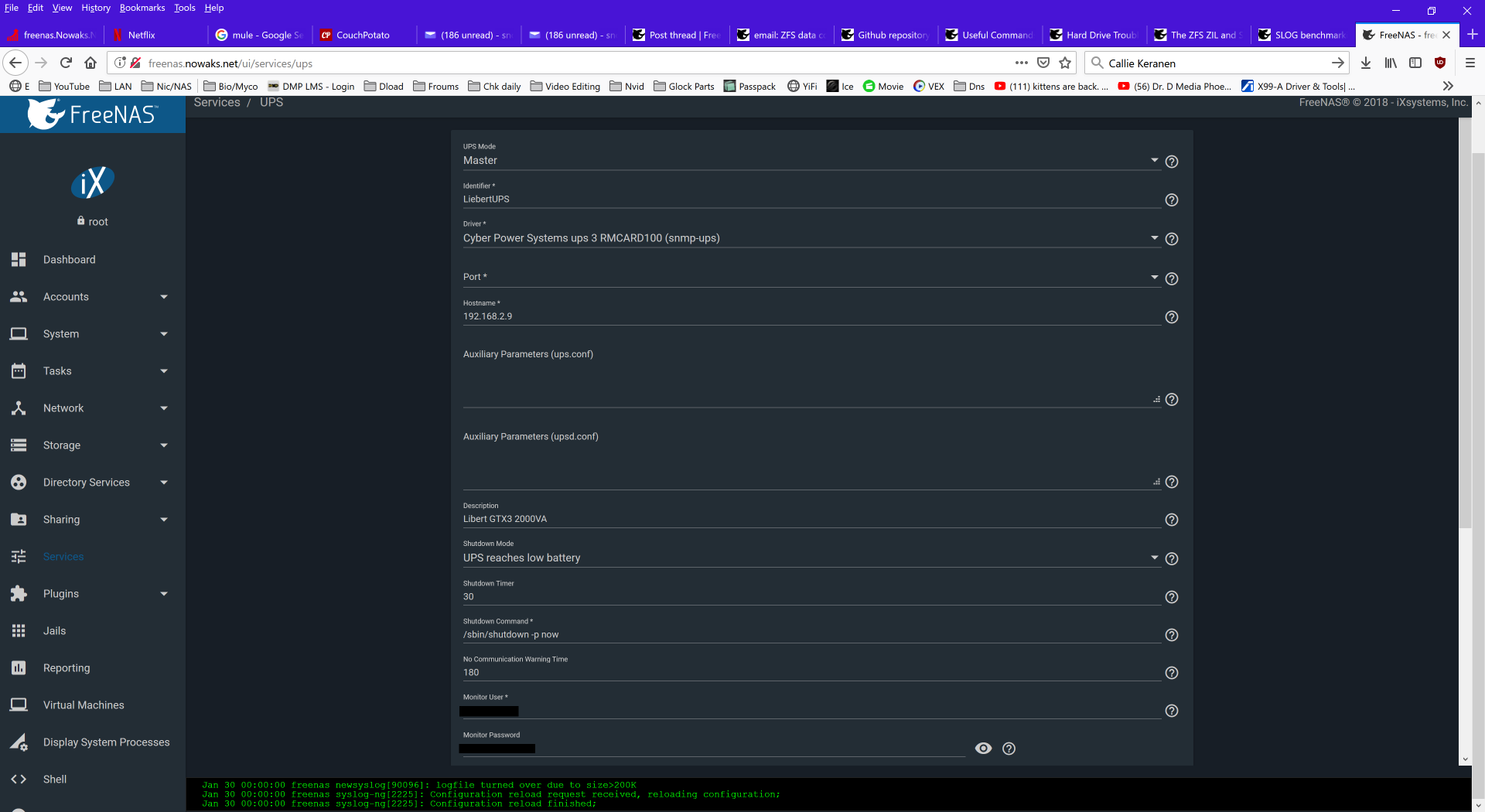
Task: Open the UPS Mode dropdown
Action: (x=811, y=160)
